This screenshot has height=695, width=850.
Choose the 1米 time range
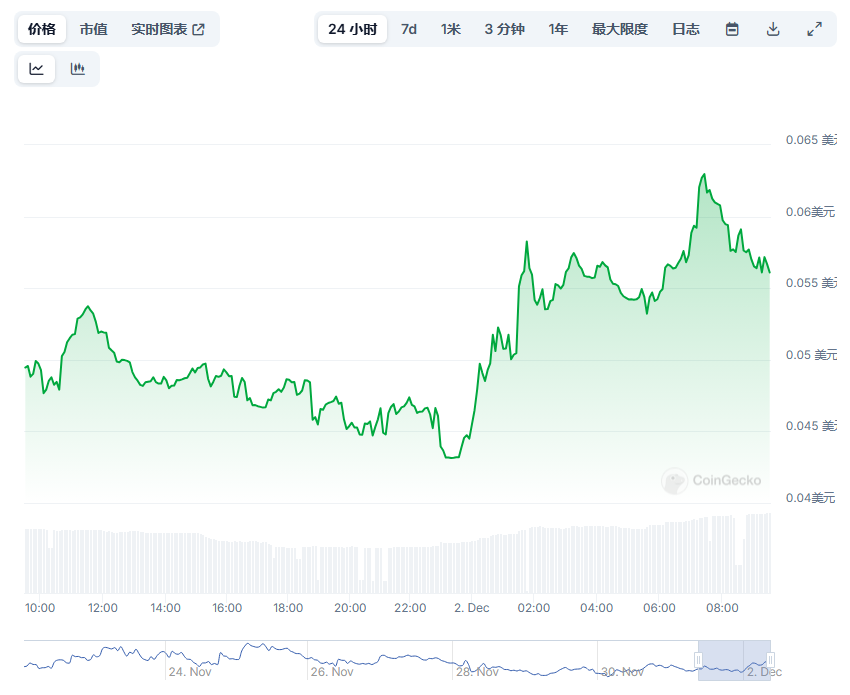point(451,29)
